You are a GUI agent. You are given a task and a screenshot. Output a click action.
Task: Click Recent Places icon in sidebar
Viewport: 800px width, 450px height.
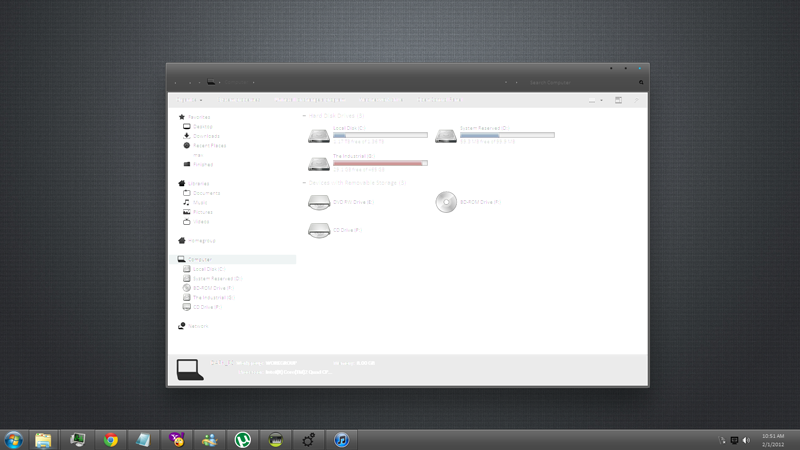187,145
